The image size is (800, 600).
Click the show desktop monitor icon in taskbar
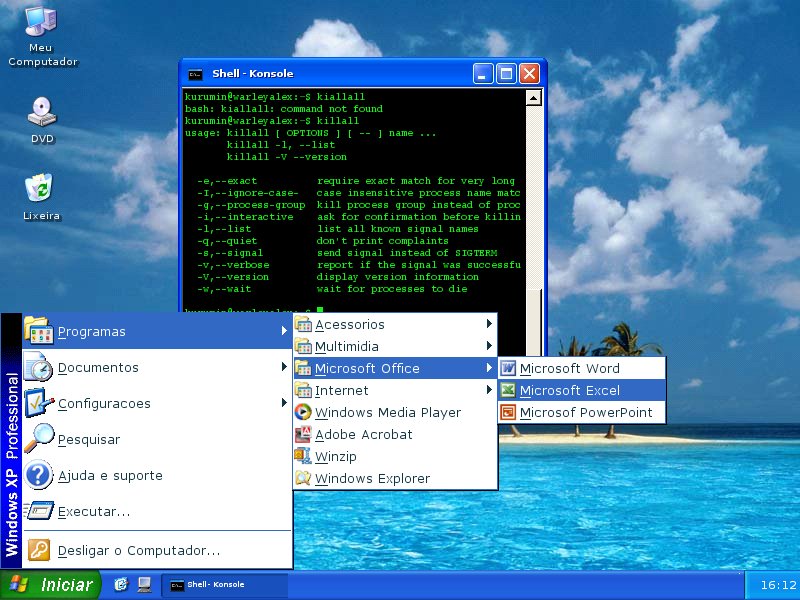[x=144, y=584]
